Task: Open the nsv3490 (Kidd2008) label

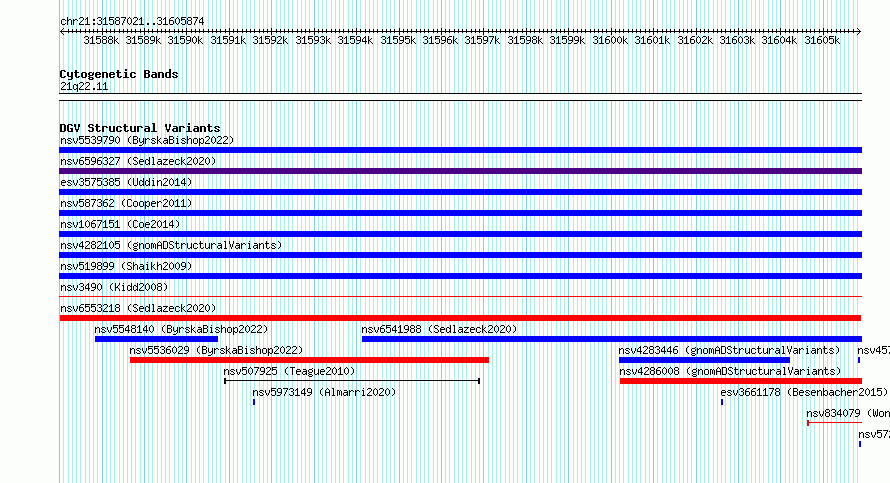Action: (114, 287)
